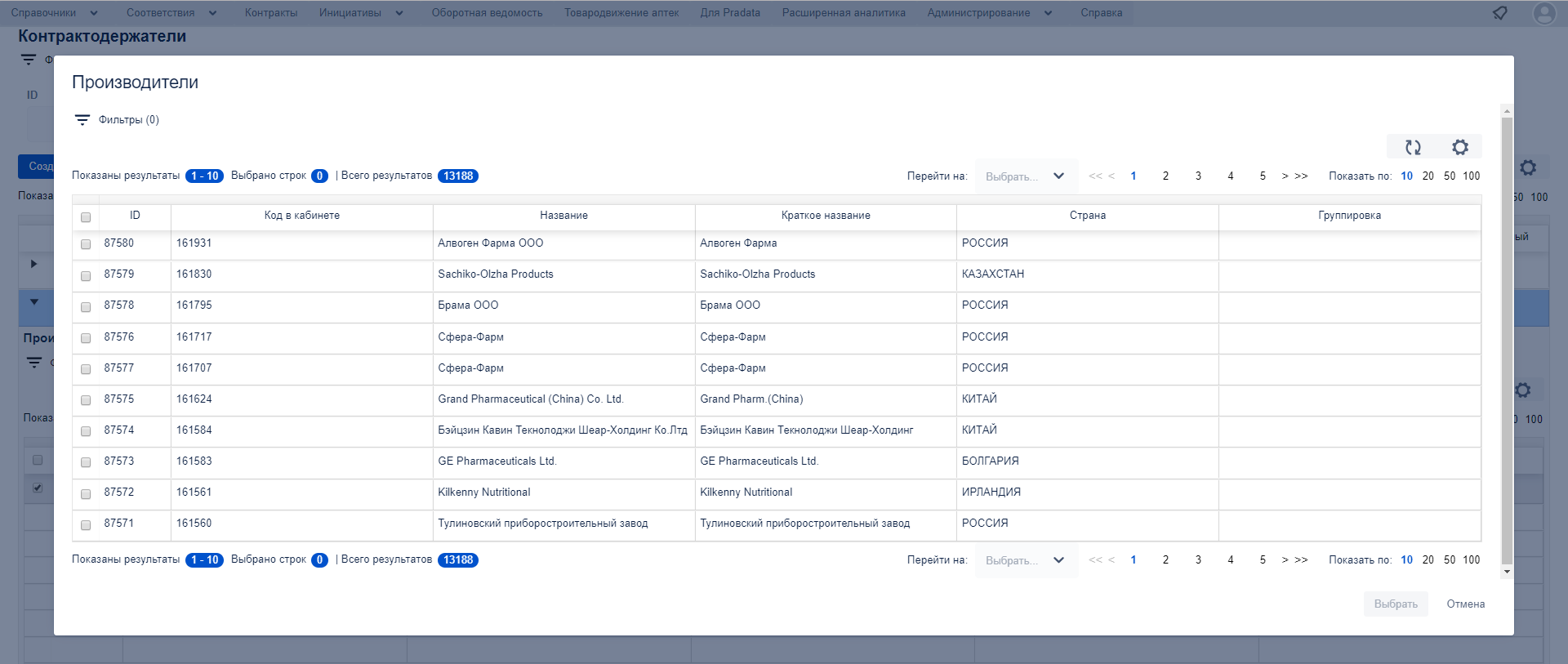Tick the checkbox for row ID 87576

(x=86, y=338)
